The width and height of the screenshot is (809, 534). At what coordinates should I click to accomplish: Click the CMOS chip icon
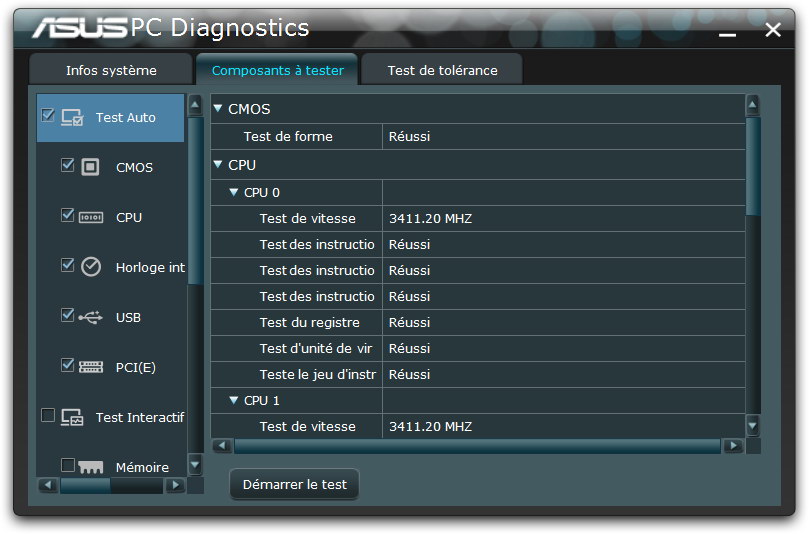(x=90, y=167)
